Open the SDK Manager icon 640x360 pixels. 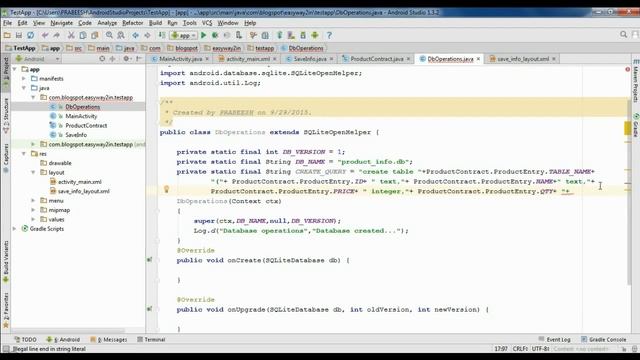coord(303,36)
